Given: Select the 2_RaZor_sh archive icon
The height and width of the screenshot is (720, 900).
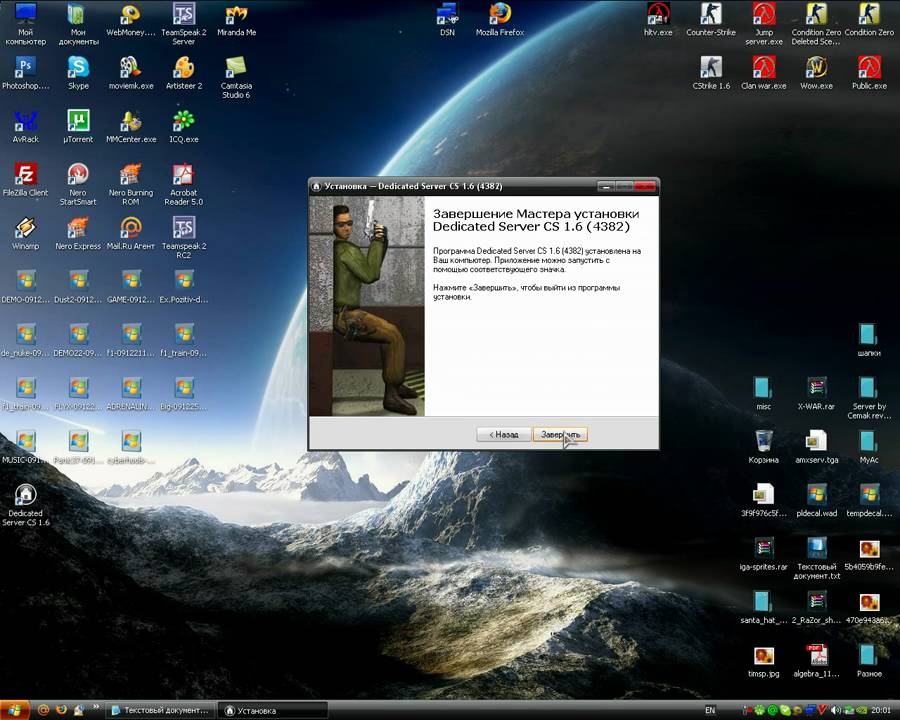Looking at the screenshot, I should pos(816,607).
